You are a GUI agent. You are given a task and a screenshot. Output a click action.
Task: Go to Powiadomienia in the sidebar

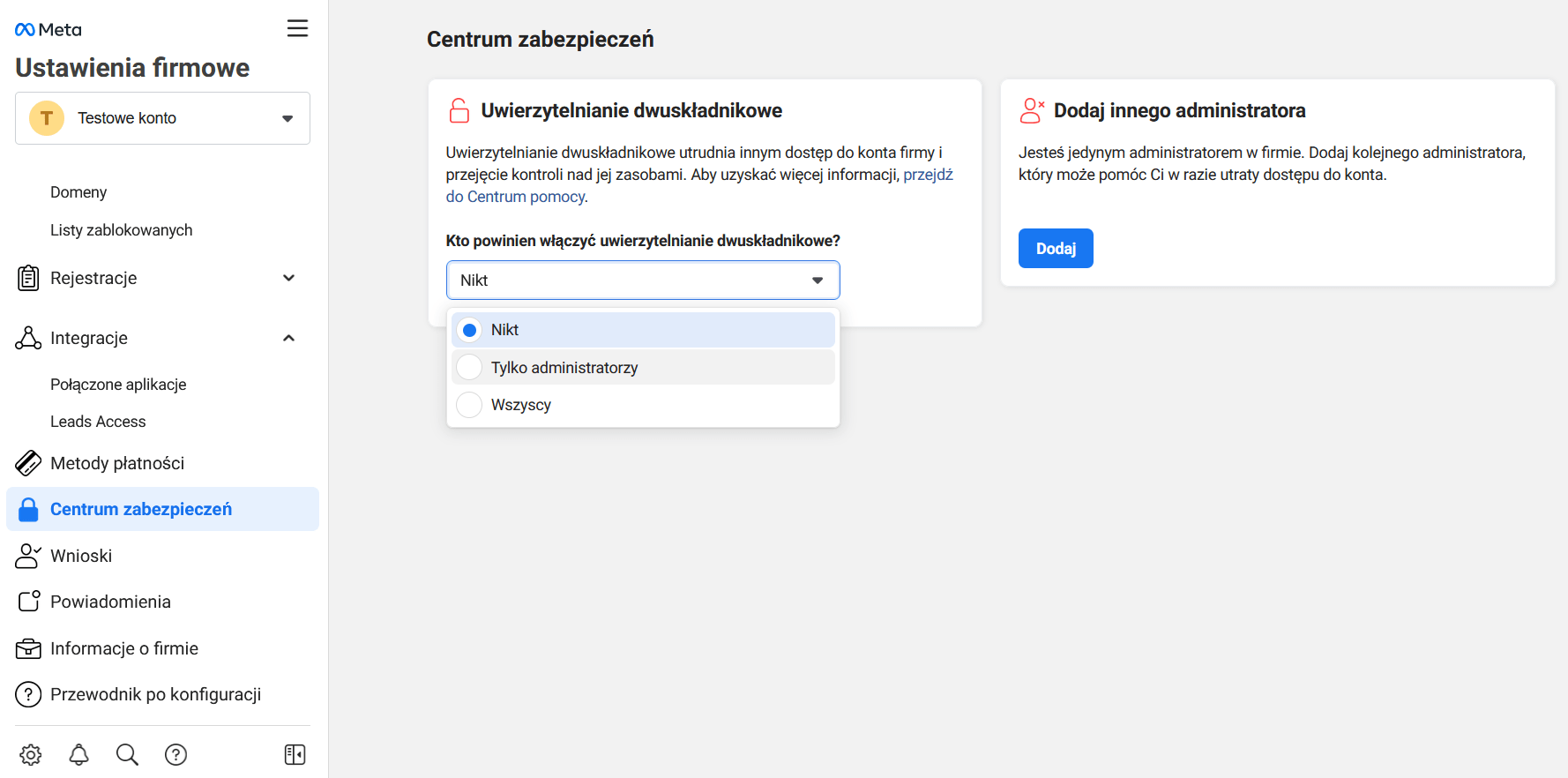pos(110,602)
